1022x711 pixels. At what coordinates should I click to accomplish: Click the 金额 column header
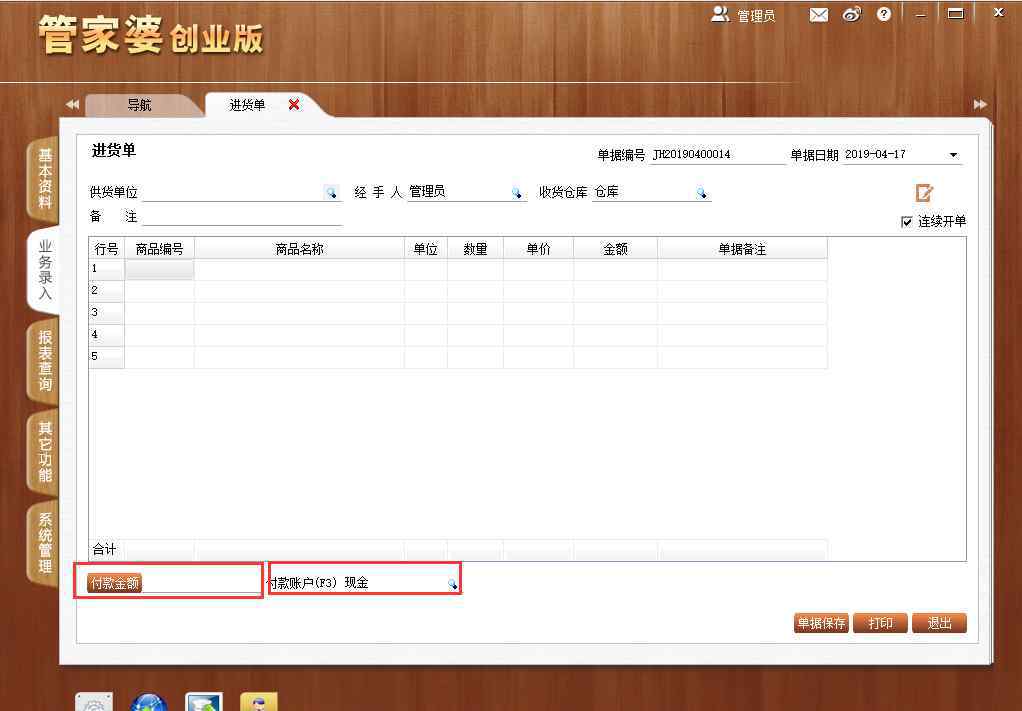coord(616,249)
